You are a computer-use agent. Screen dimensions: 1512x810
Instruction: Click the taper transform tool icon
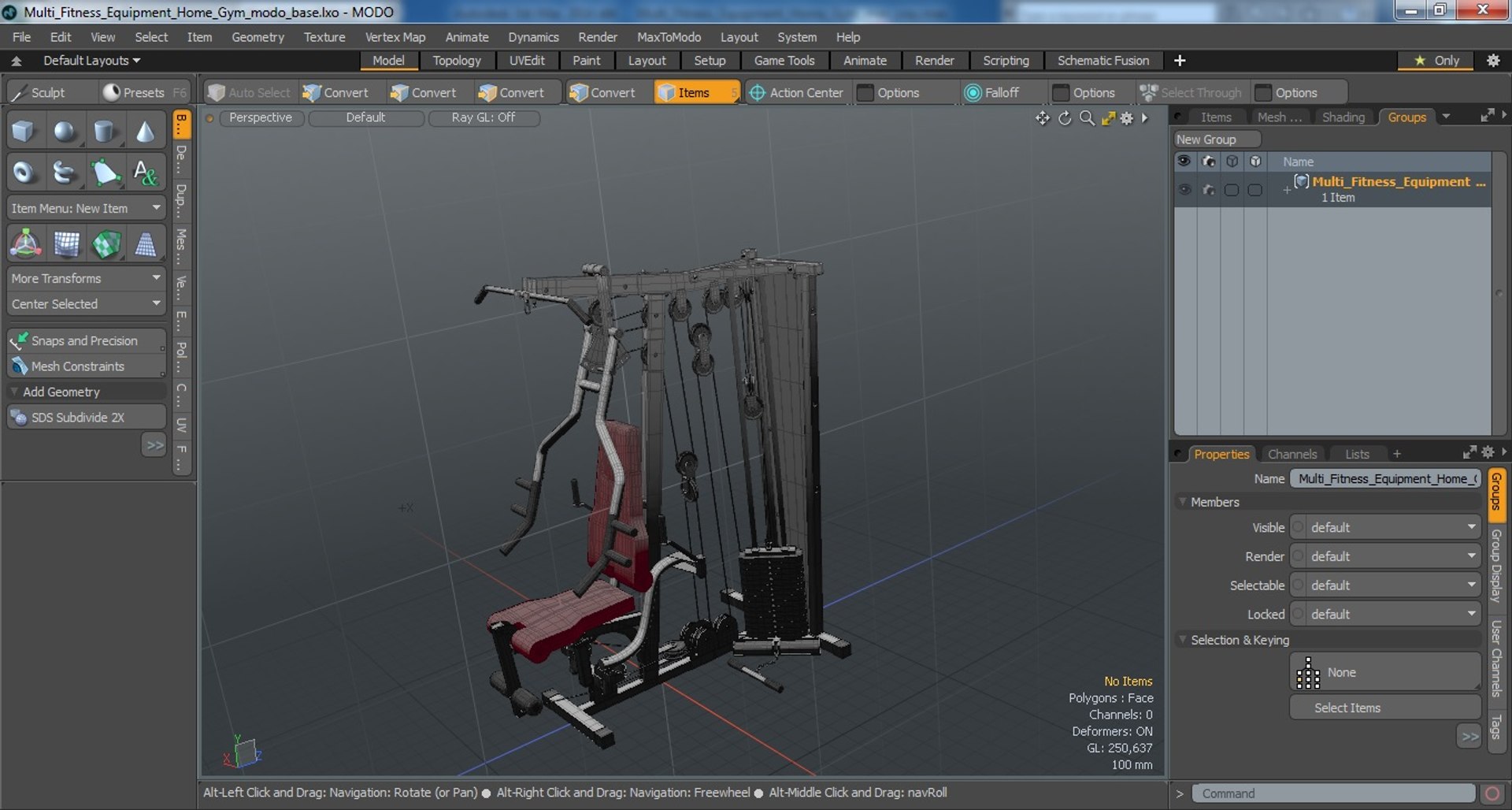coord(146,244)
